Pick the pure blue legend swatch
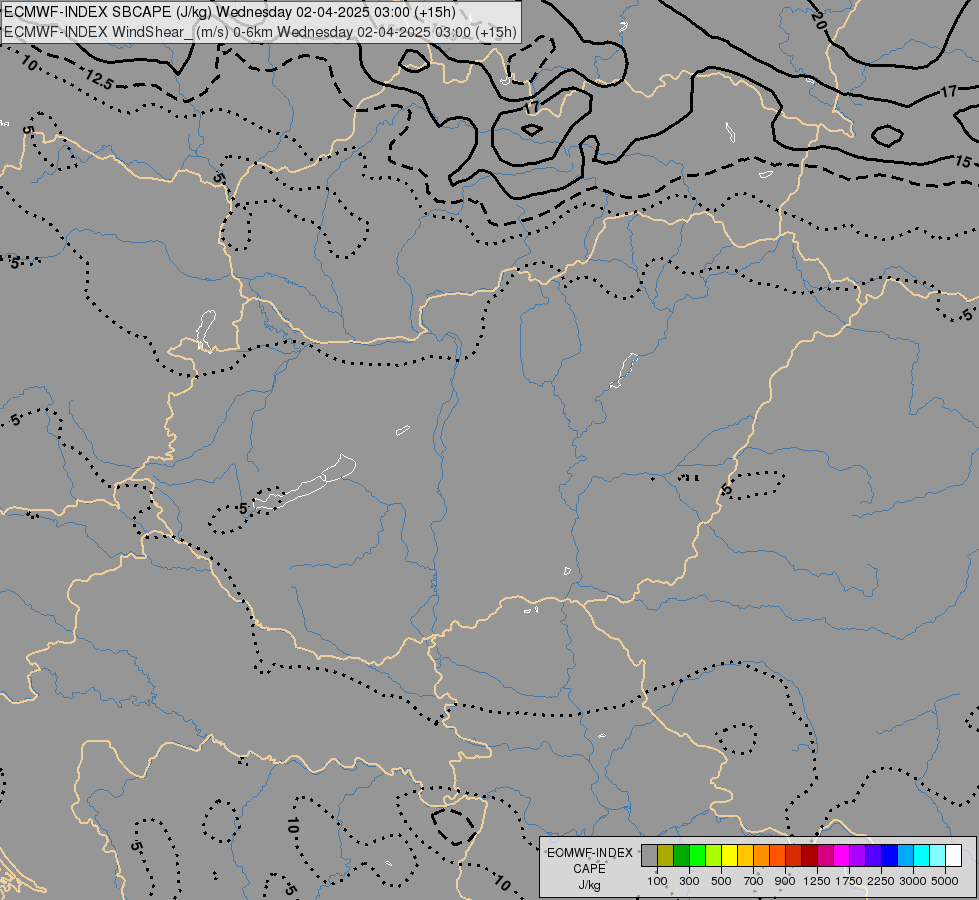This screenshot has height=900, width=979. [890, 855]
